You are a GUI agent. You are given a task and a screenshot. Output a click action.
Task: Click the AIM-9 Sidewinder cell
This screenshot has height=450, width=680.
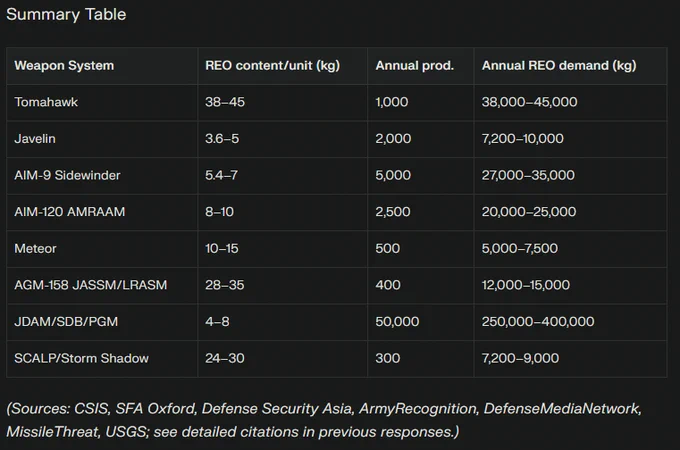tap(67, 175)
